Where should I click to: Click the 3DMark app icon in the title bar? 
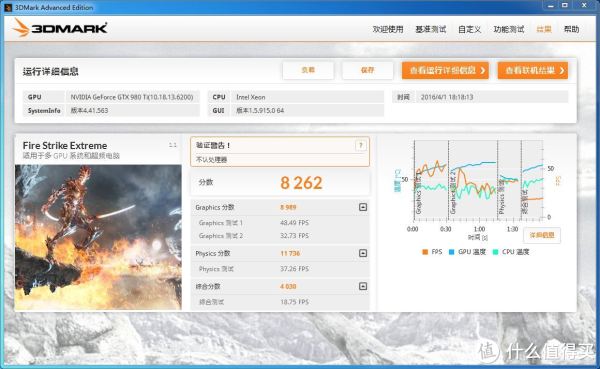click(8, 7)
